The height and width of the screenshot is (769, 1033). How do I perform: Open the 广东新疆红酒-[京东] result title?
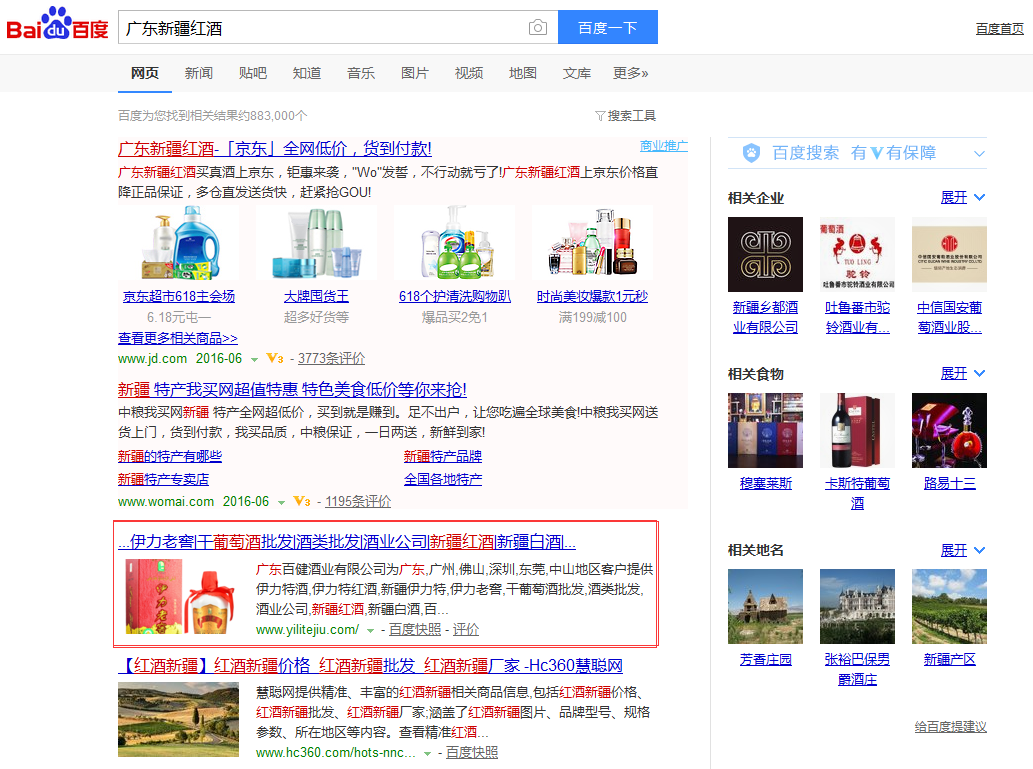[x=275, y=149]
